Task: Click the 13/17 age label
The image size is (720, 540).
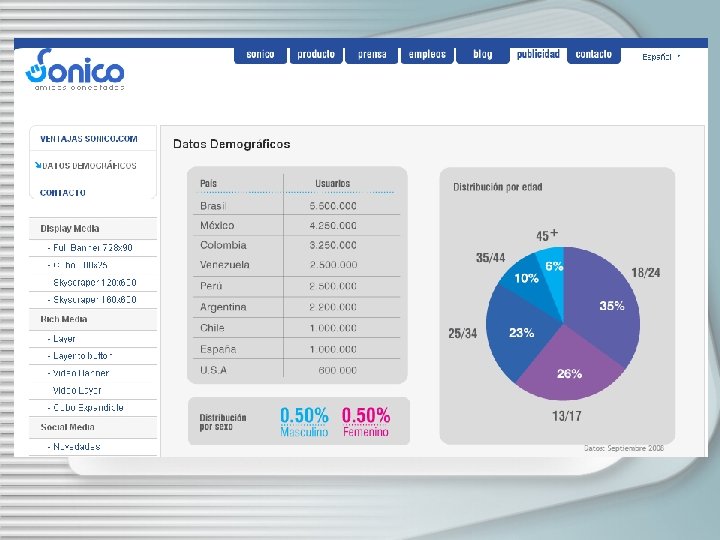Action: 567,416
